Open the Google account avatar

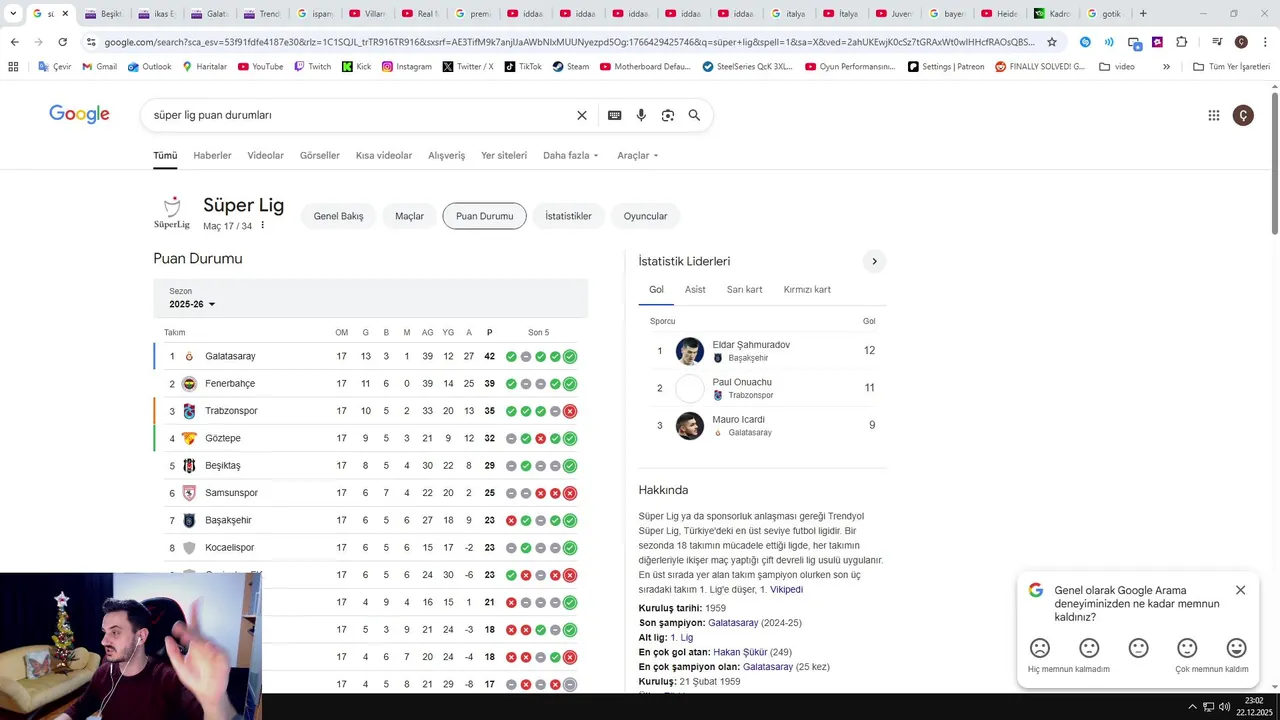point(1243,115)
